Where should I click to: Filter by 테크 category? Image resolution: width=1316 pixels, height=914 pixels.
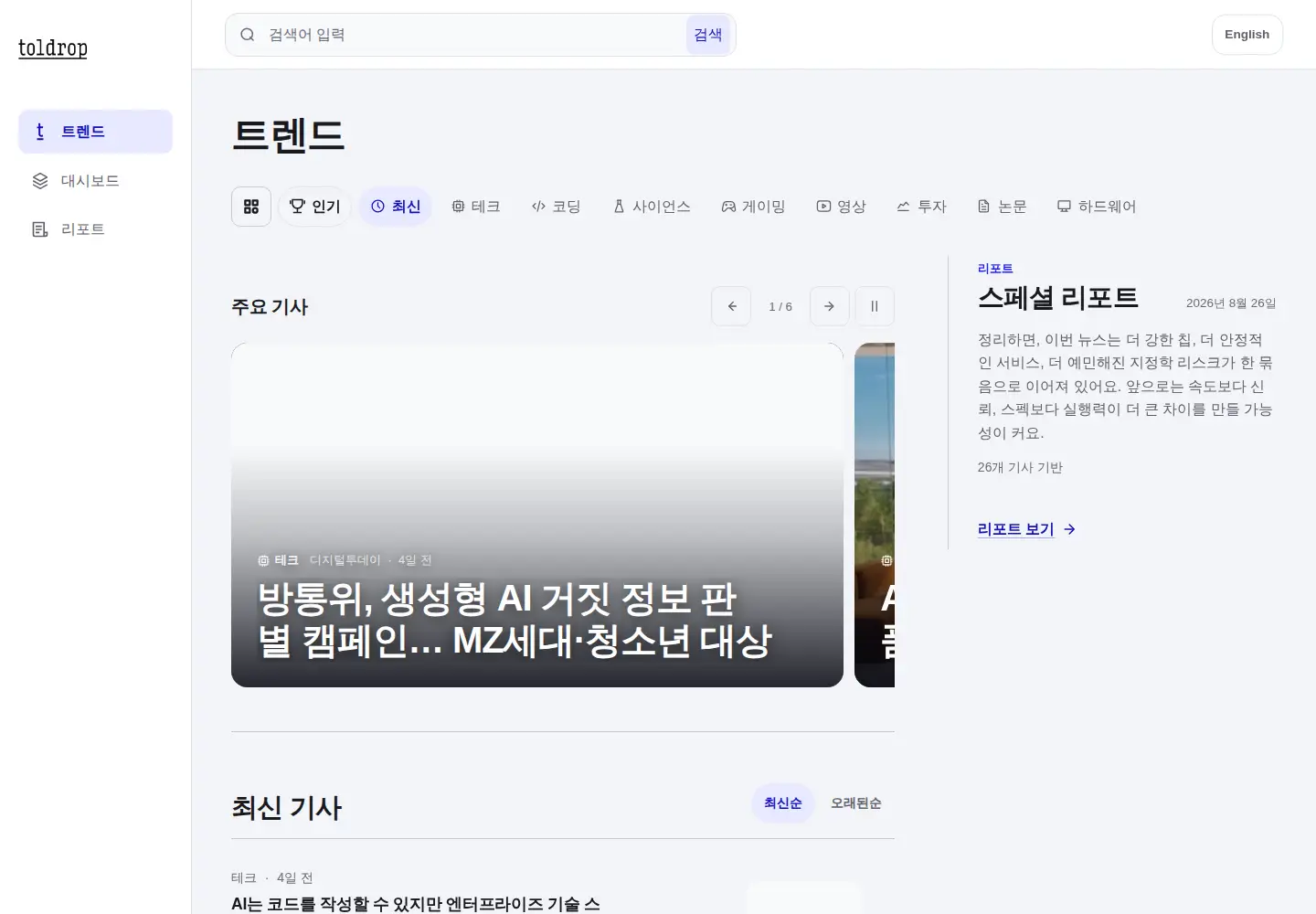476,207
